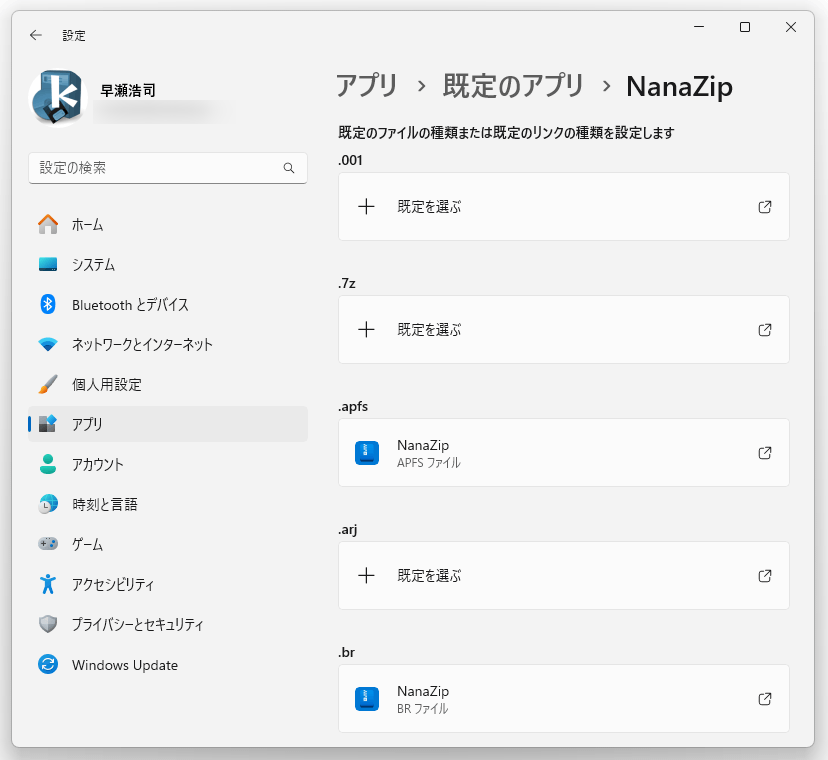The height and width of the screenshot is (760, 828).
Task: Open ネットワークとインターネット section
Action: [168, 344]
